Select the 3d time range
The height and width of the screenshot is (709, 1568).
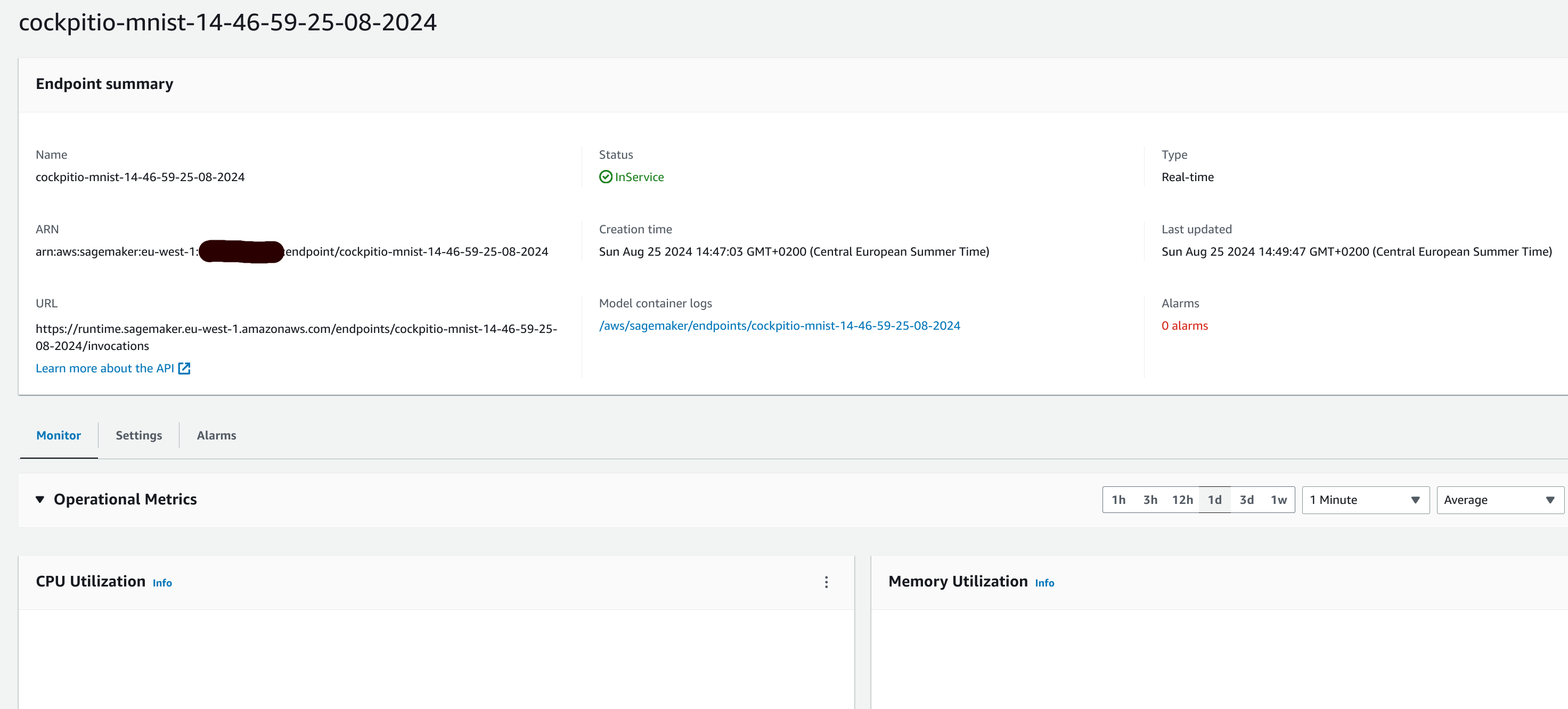[x=1247, y=500]
